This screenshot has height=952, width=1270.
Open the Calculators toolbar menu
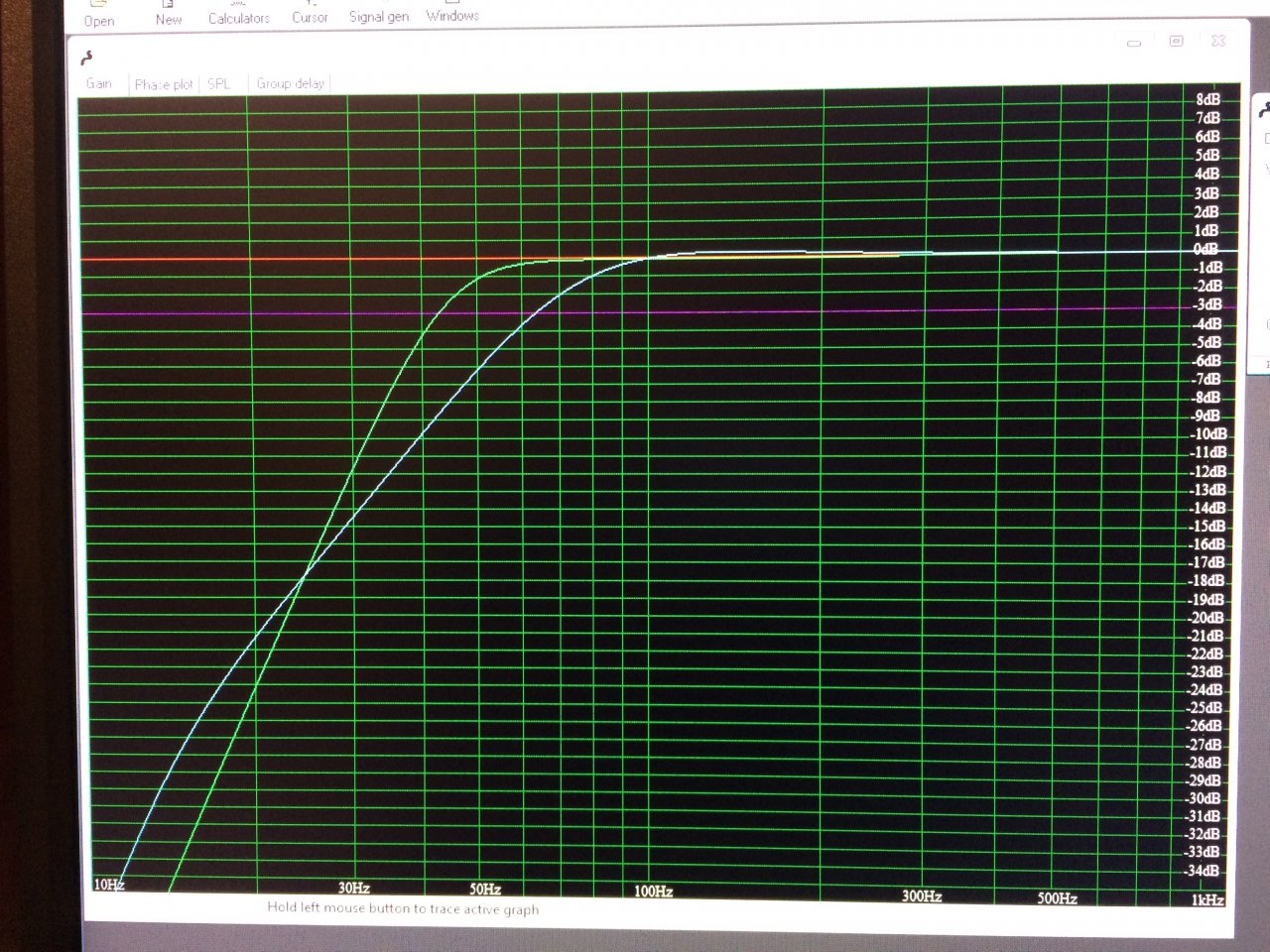pyautogui.click(x=238, y=12)
